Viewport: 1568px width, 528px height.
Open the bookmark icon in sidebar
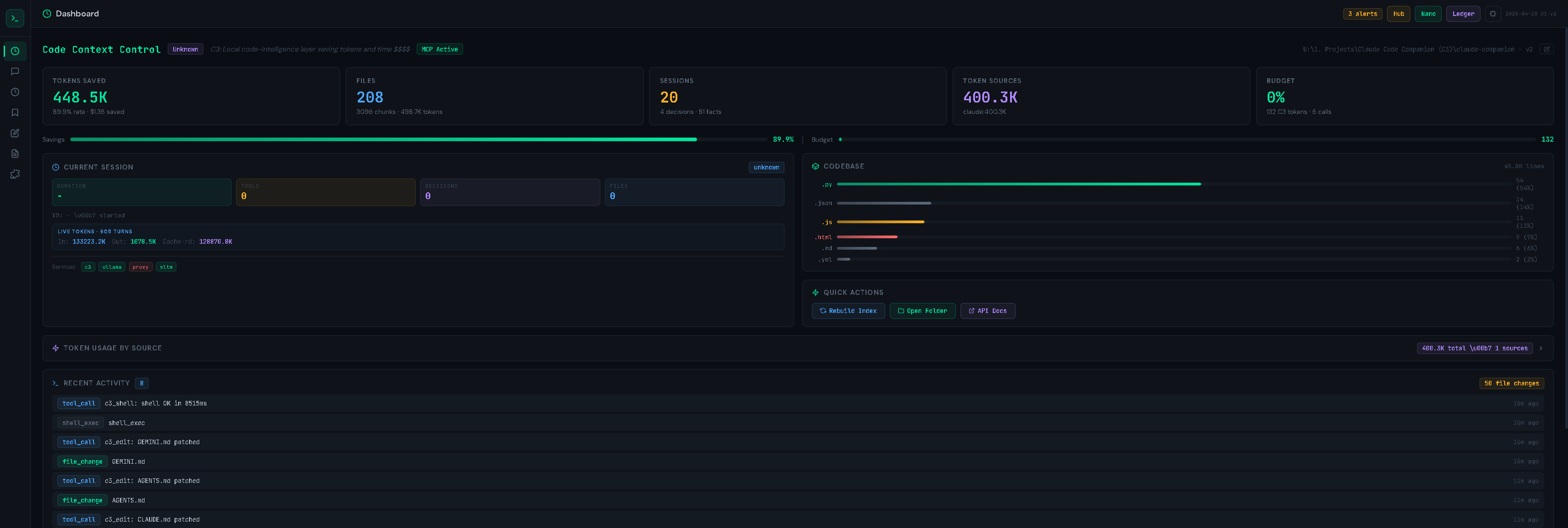(x=15, y=113)
